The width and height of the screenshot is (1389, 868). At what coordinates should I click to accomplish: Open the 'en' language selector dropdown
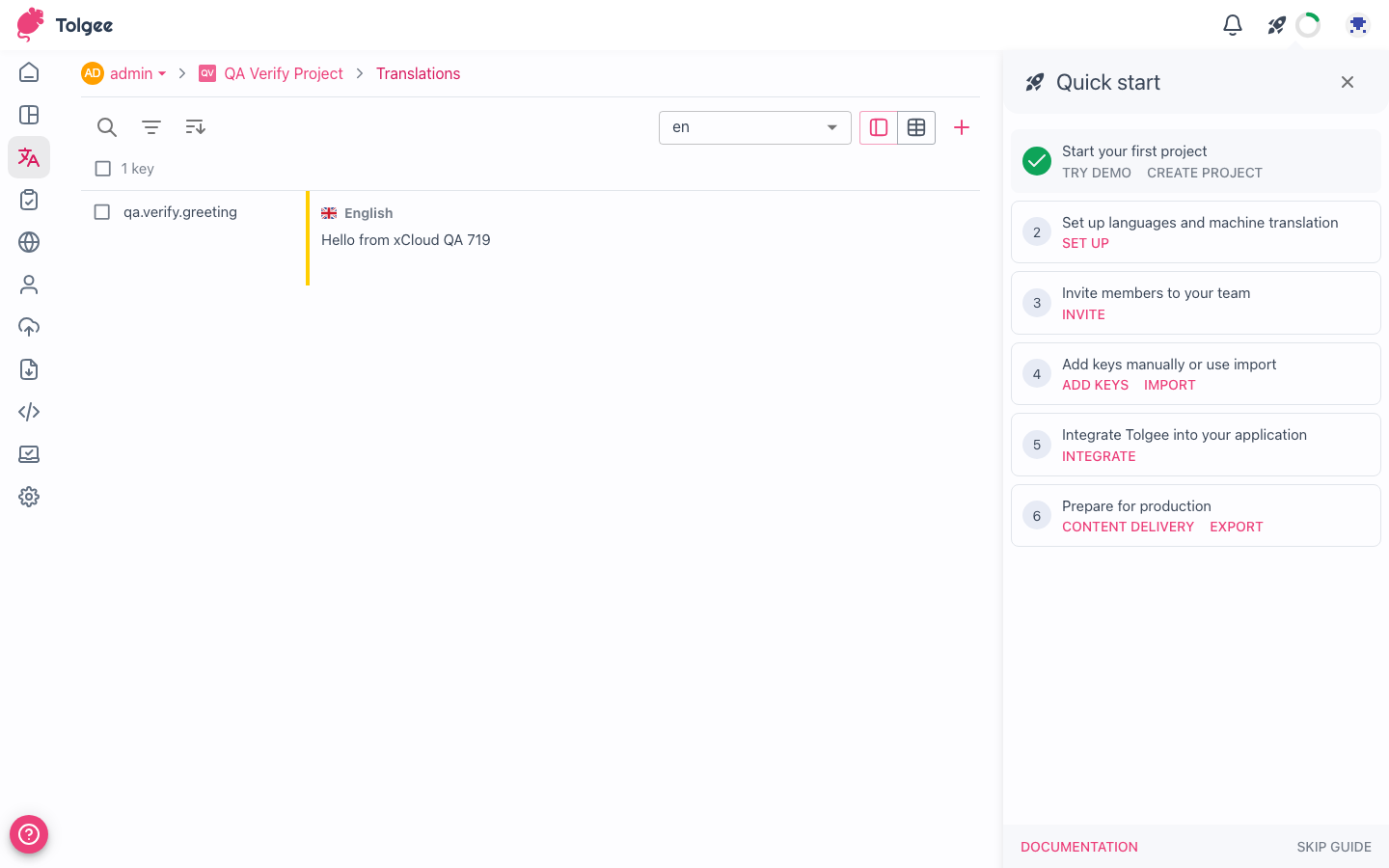point(755,127)
